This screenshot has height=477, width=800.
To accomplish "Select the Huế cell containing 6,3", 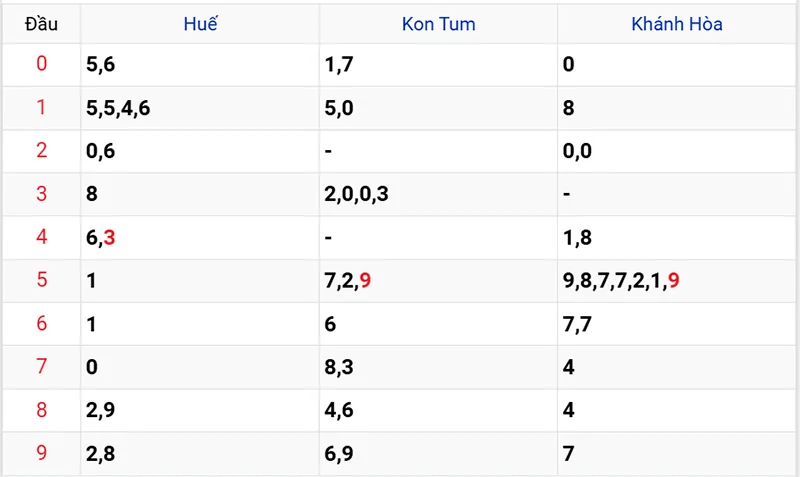I will click(x=102, y=237).
